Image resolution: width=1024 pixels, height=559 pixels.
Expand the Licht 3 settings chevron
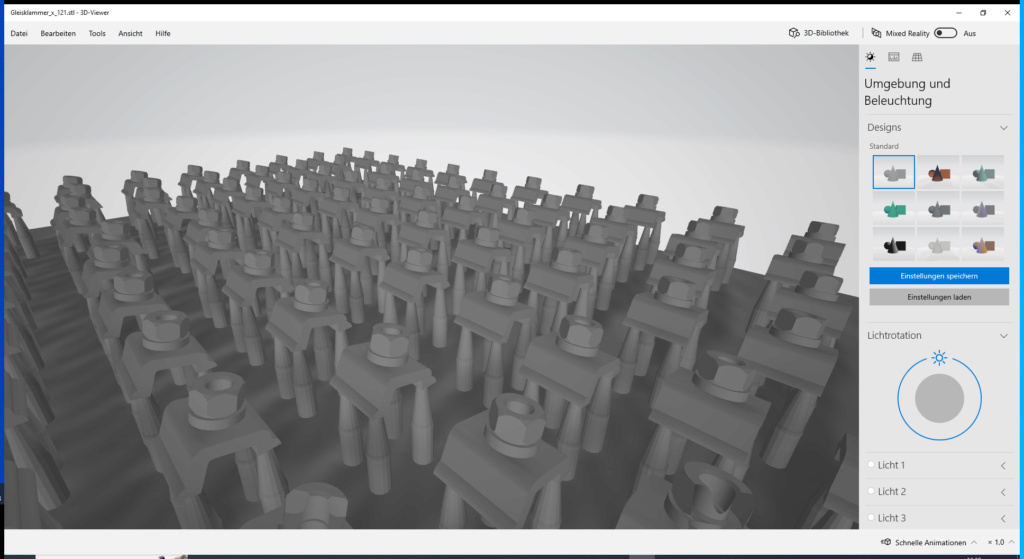[x=1003, y=519]
